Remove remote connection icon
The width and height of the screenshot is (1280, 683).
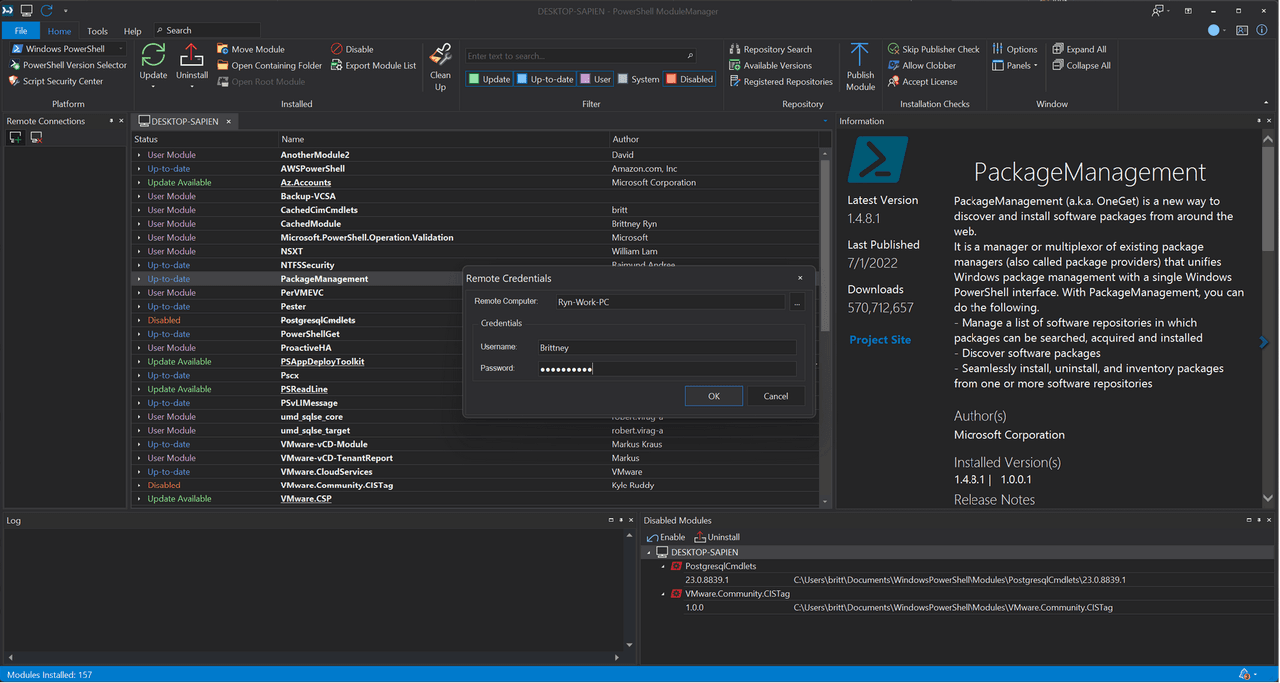(36, 138)
